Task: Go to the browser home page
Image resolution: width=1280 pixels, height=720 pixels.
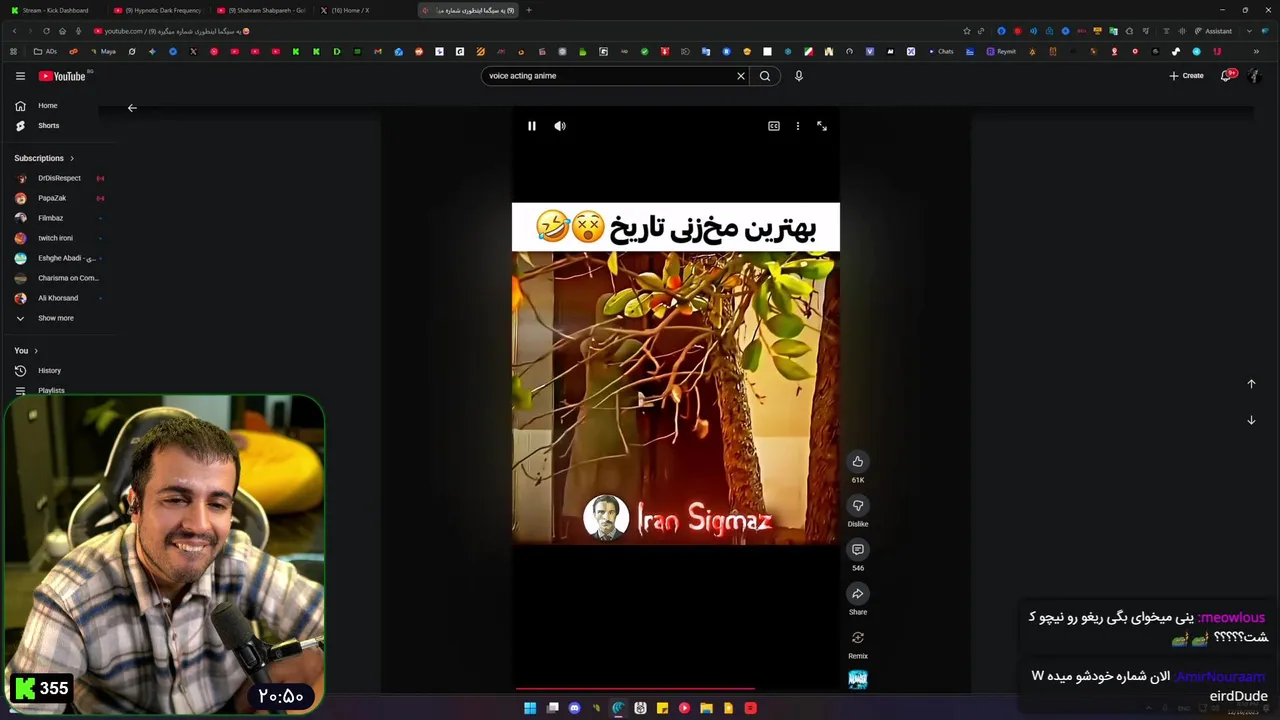Action: point(62,31)
